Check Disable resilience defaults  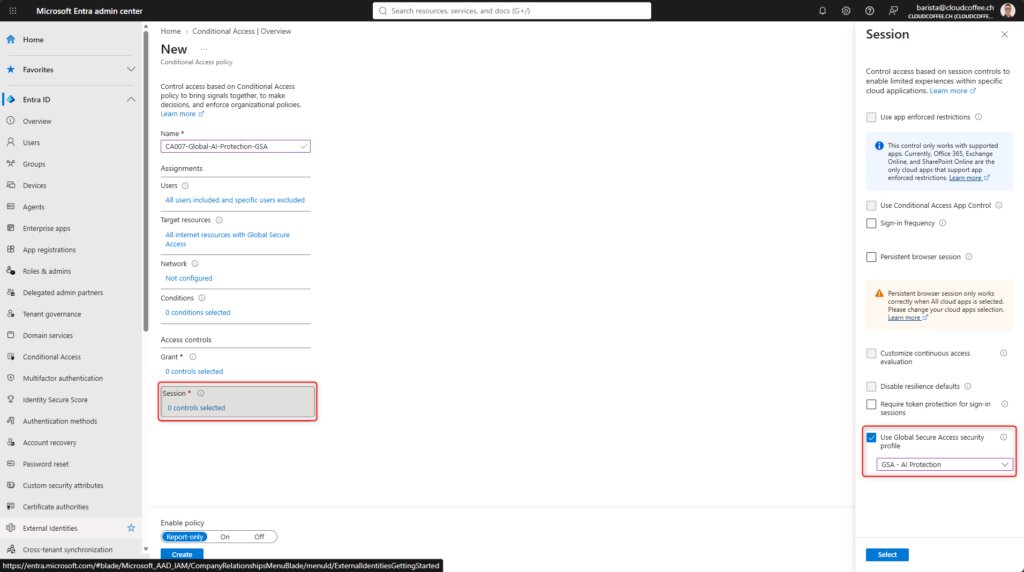coord(871,387)
